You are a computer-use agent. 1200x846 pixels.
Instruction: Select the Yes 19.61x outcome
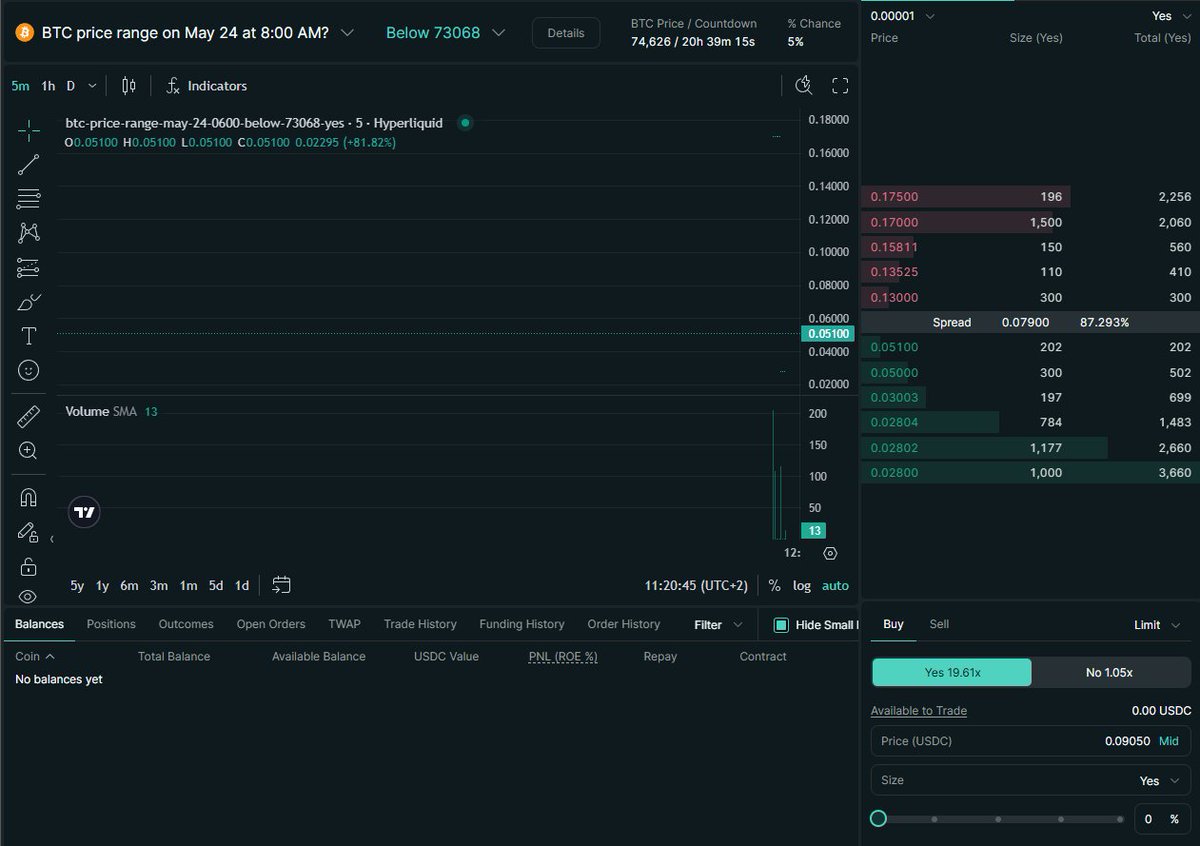tap(951, 673)
